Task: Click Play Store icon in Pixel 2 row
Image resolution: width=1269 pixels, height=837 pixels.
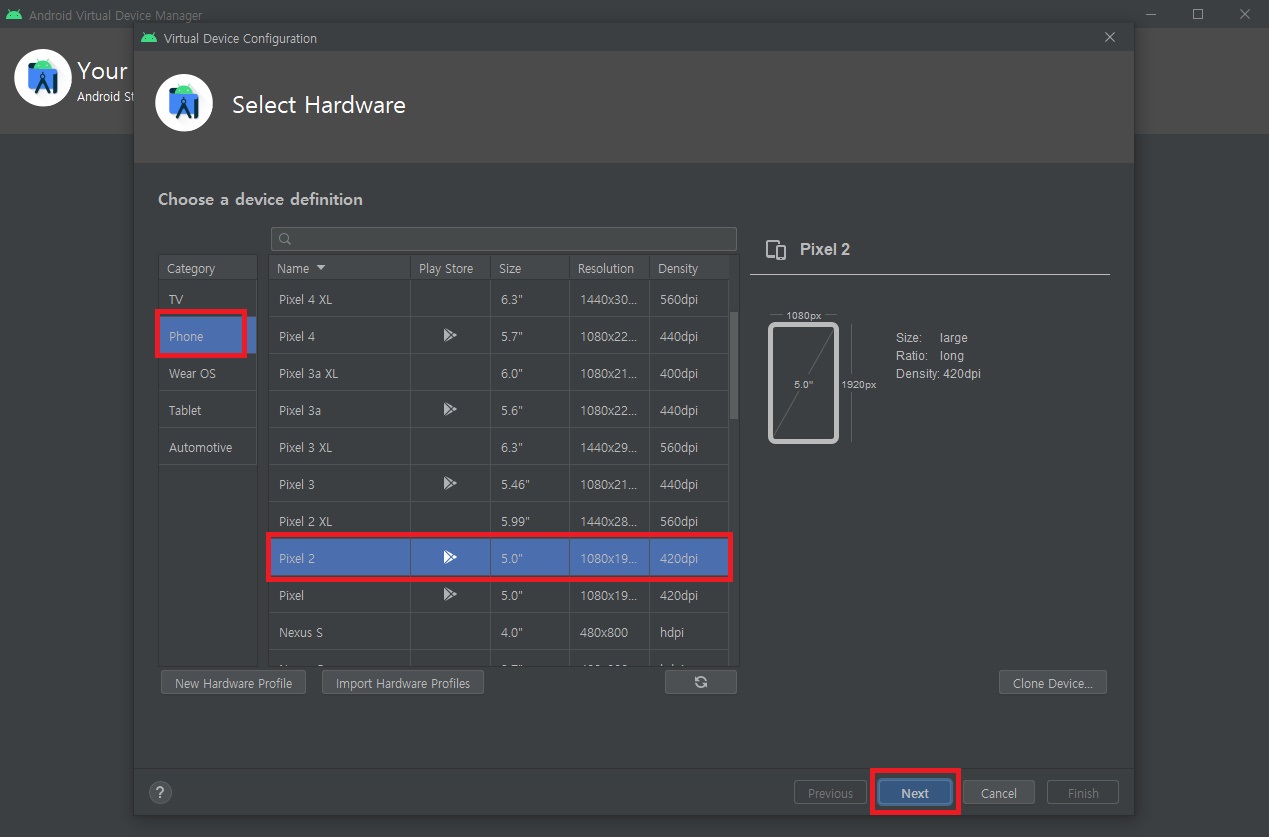Action: coord(450,558)
